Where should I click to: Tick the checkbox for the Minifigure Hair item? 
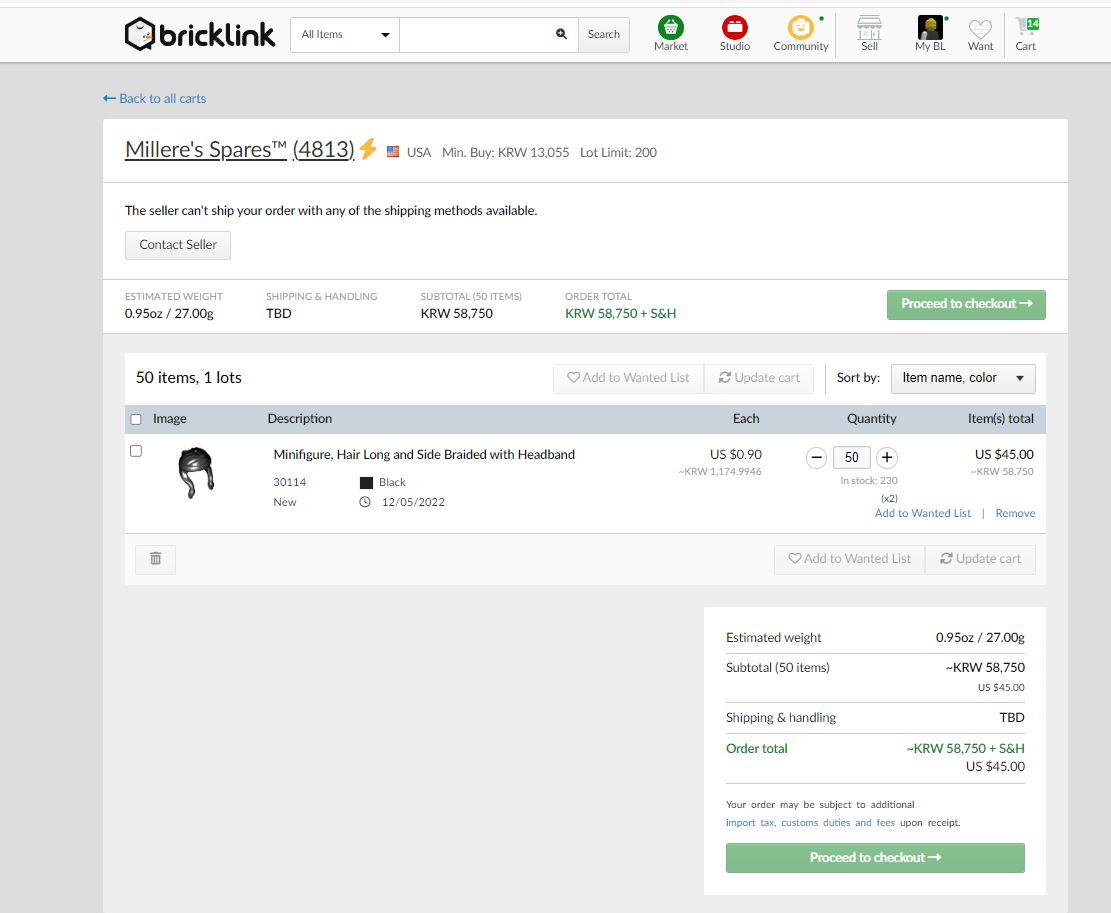coord(136,451)
